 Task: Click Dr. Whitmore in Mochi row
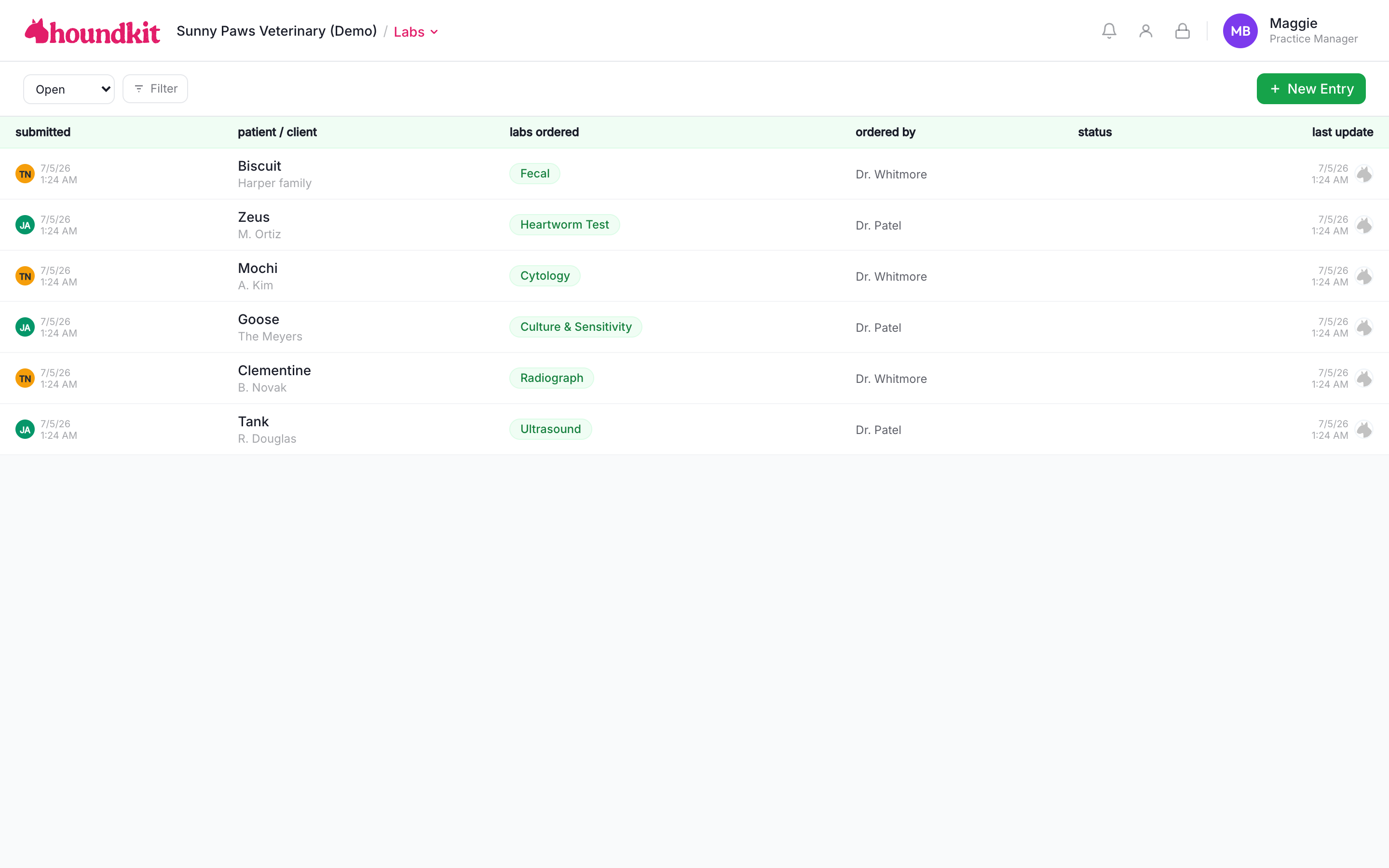891,277
